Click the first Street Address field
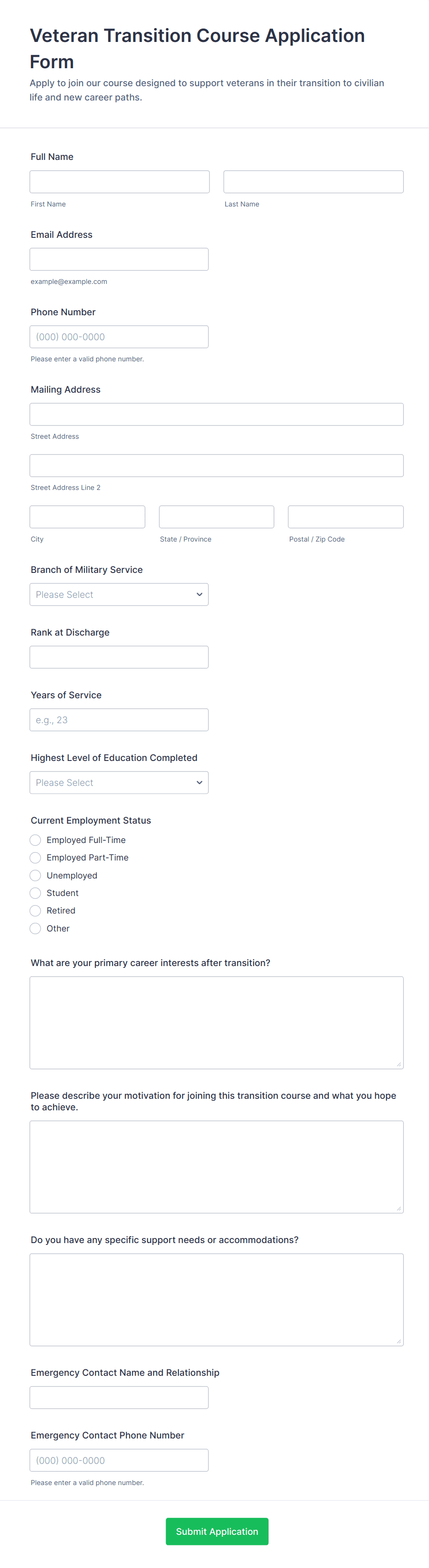 (x=216, y=414)
